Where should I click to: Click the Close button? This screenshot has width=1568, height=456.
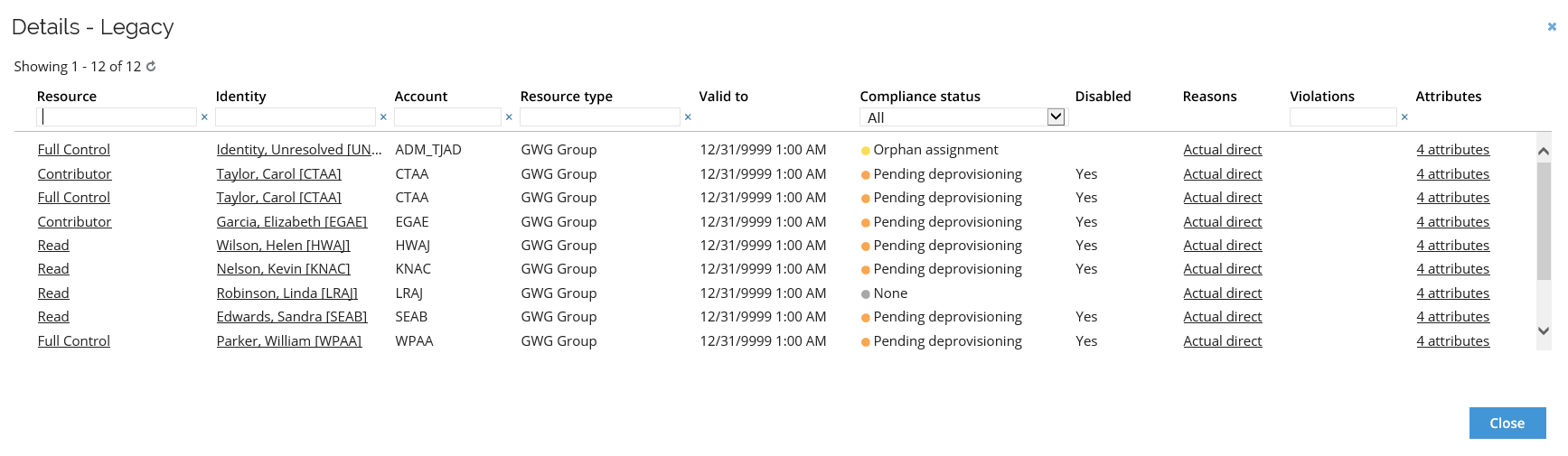(x=1507, y=423)
